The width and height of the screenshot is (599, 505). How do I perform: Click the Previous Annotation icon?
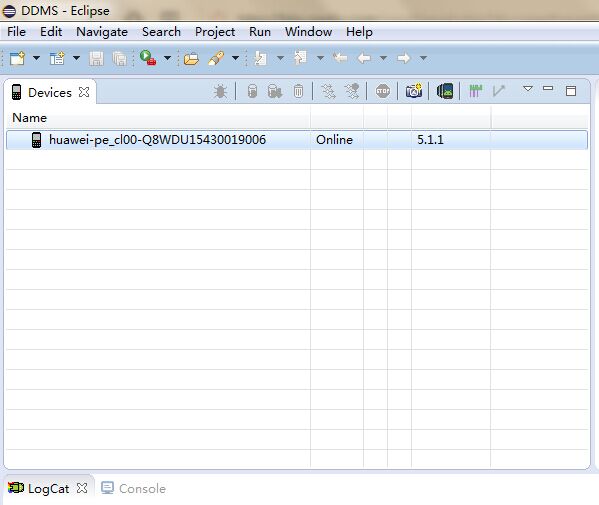[300, 58]
